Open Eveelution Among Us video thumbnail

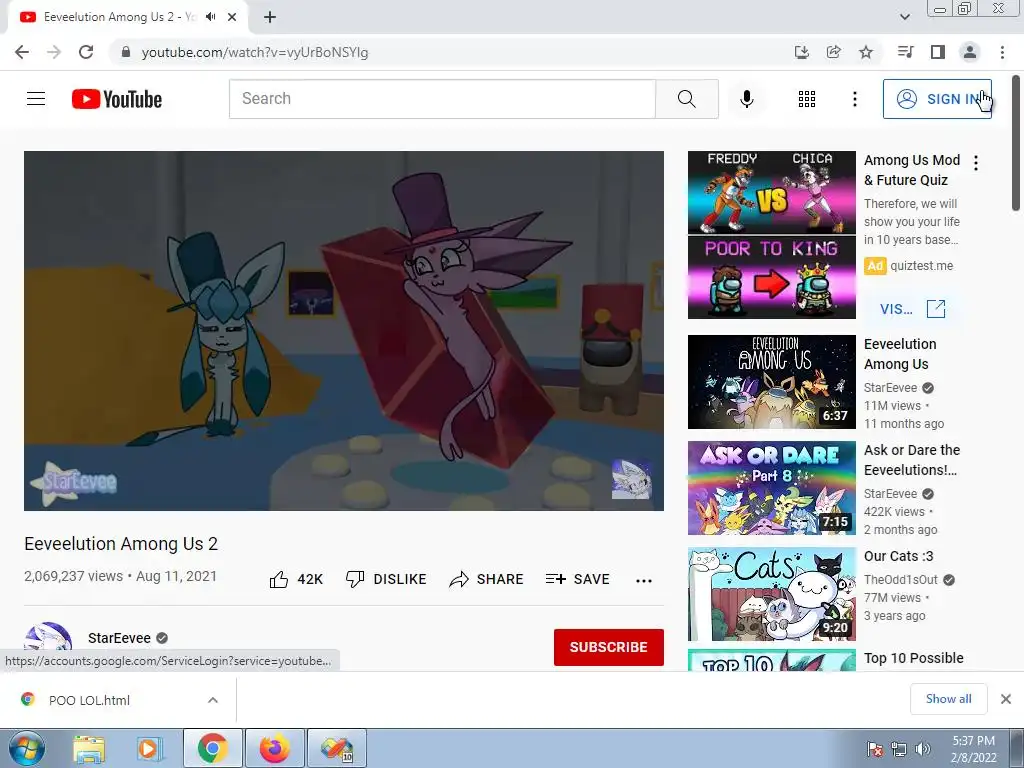click(771, 382)
